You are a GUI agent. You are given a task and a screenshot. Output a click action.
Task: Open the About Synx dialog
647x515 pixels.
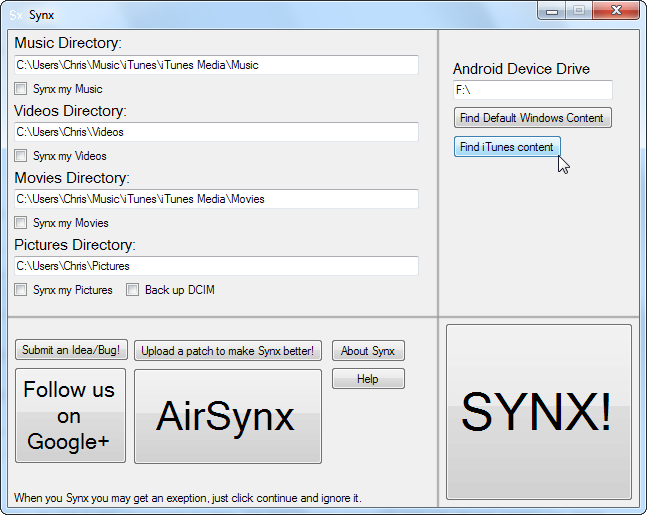pyautogui.click(x=368, y=351)
